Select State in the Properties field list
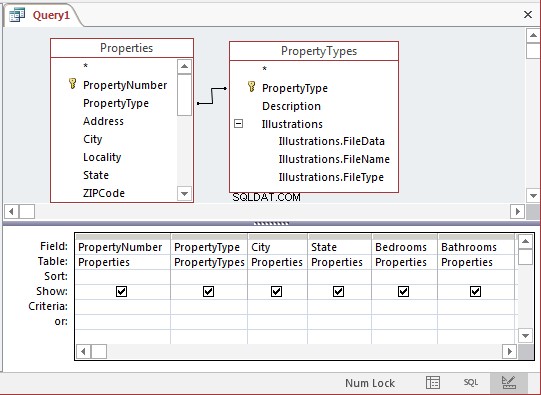The width and height of the screenshot is (541, 395). pos(96,175)
